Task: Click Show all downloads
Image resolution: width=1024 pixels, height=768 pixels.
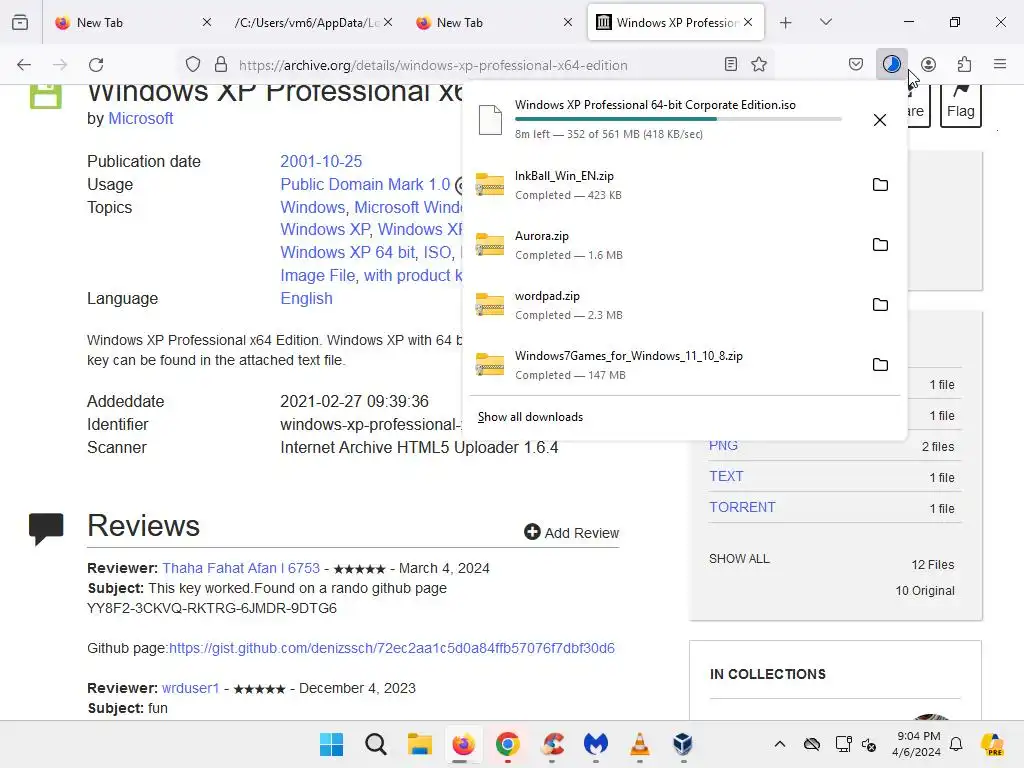Action: point(530,417)
